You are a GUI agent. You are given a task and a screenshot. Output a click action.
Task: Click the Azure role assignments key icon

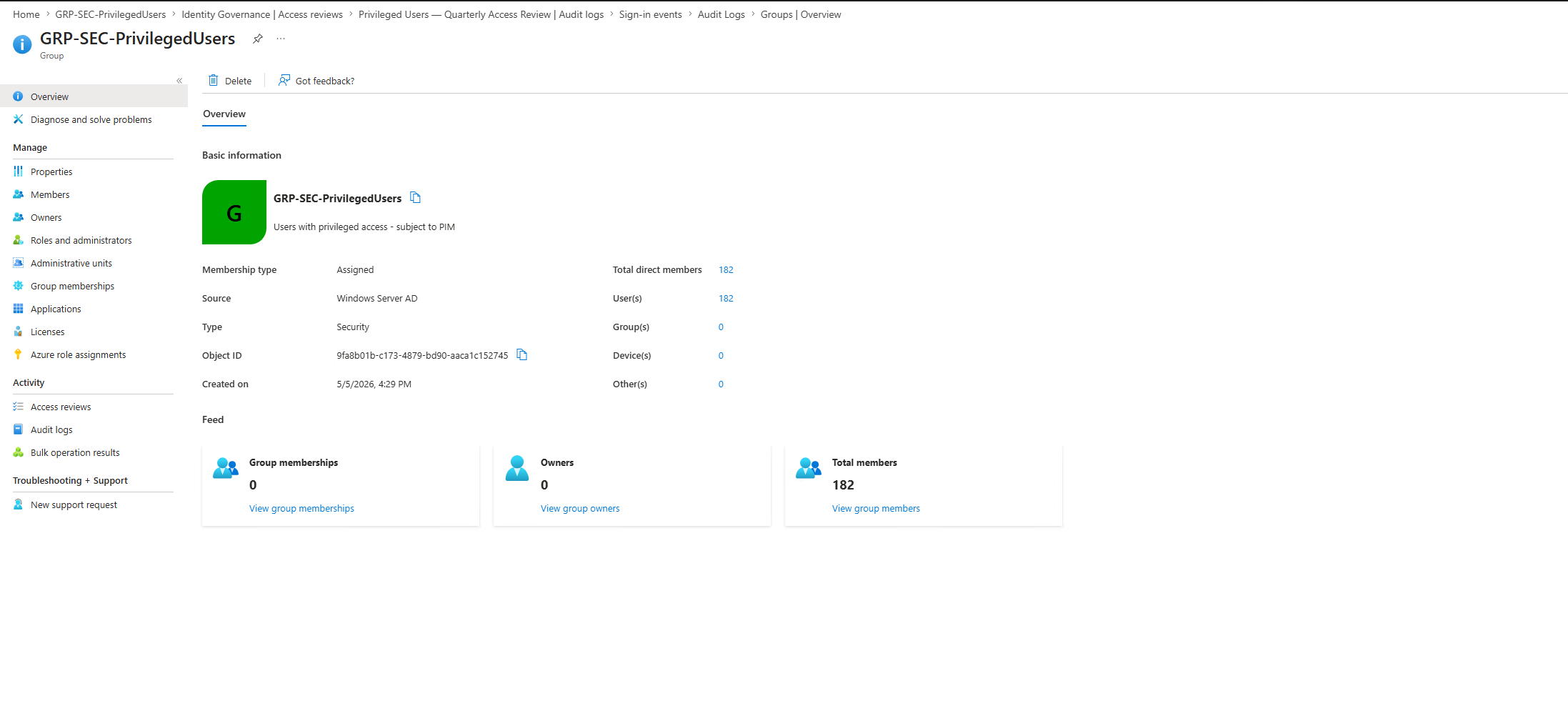click(18, 354)
